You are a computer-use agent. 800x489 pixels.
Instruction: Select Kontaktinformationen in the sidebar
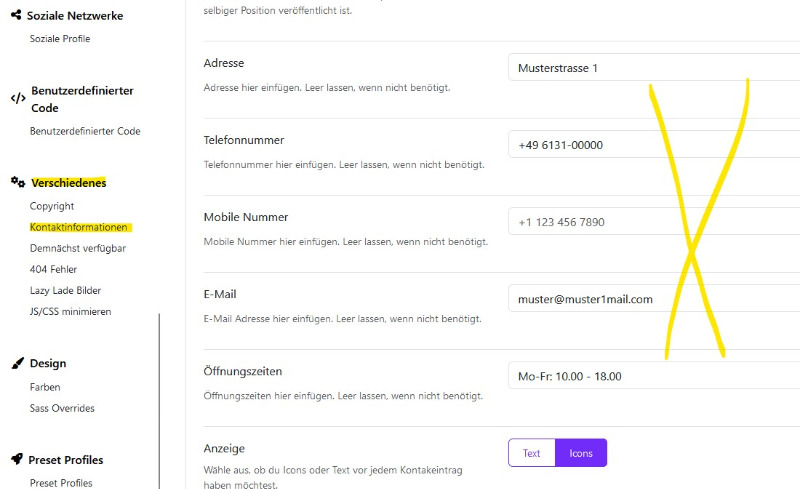tap(79, 227)
